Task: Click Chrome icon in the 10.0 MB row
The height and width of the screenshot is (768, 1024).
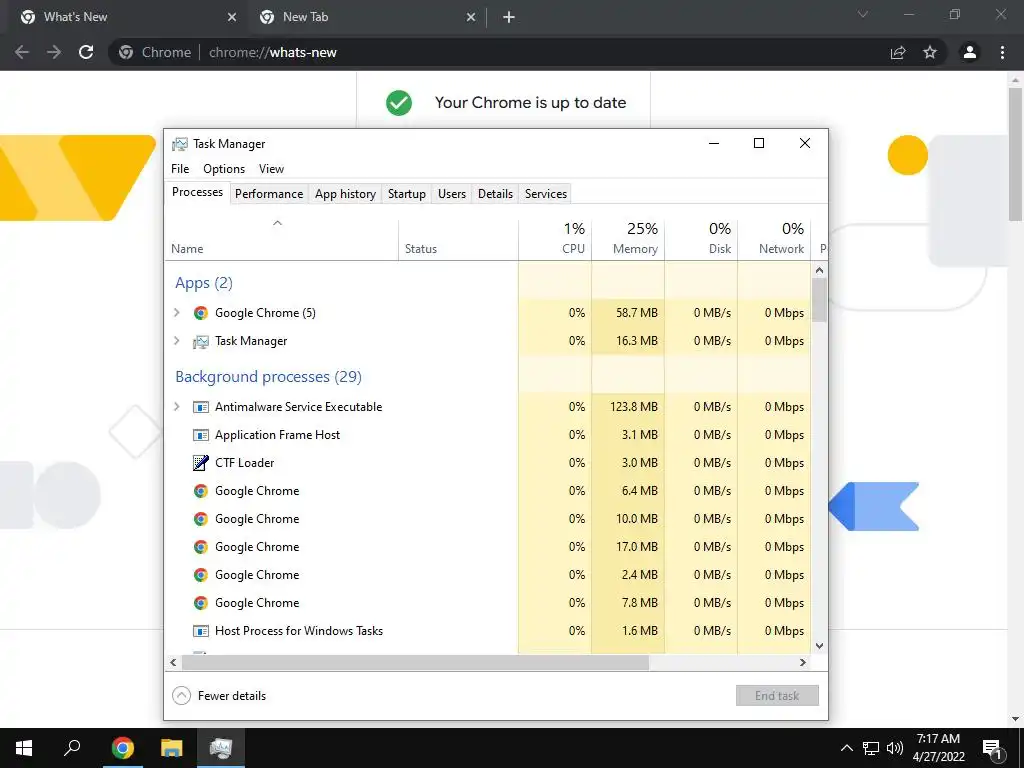Action: 200,519
